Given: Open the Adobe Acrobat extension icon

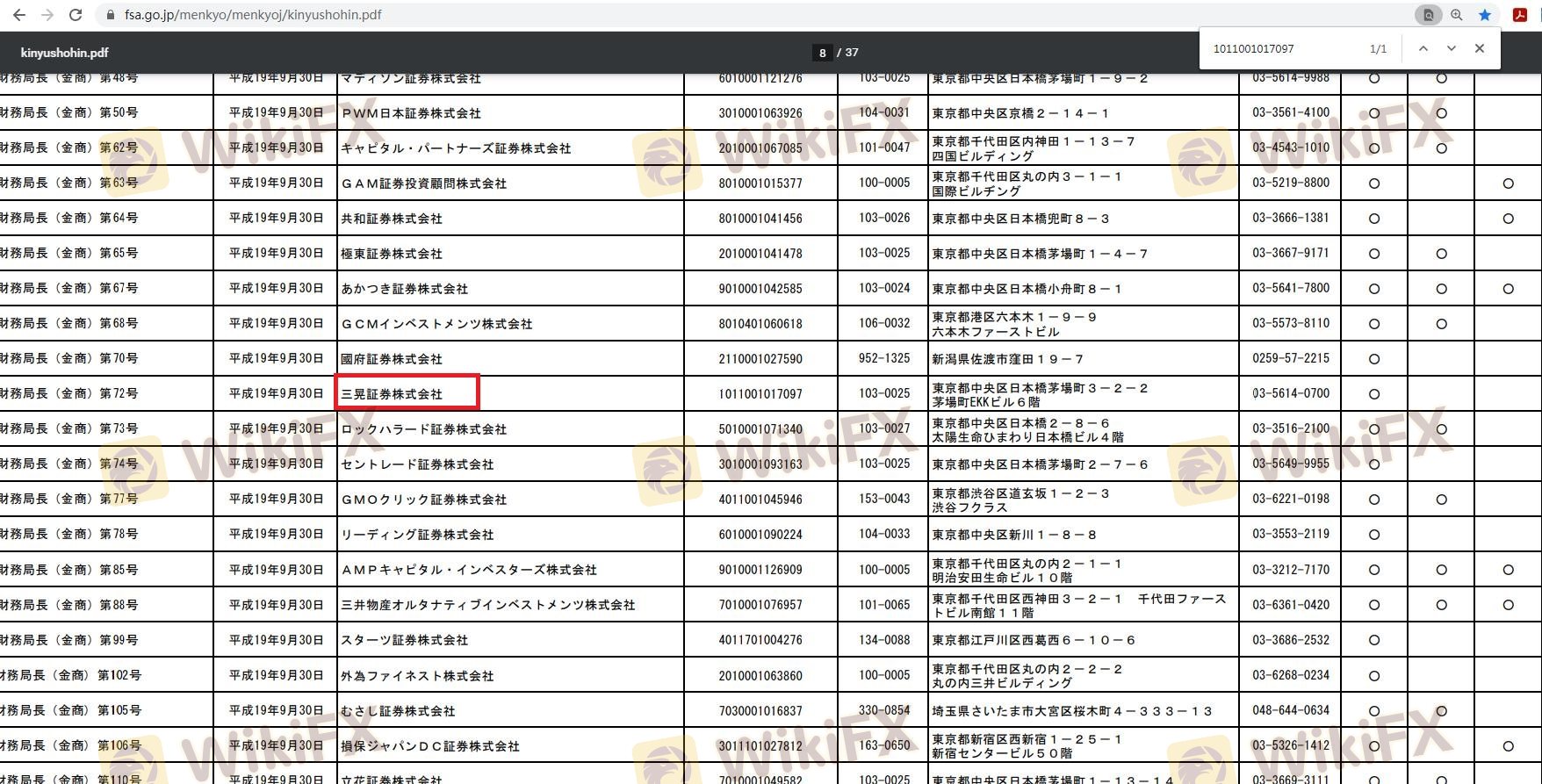Looking at the screenshot, I should 1519,15.
